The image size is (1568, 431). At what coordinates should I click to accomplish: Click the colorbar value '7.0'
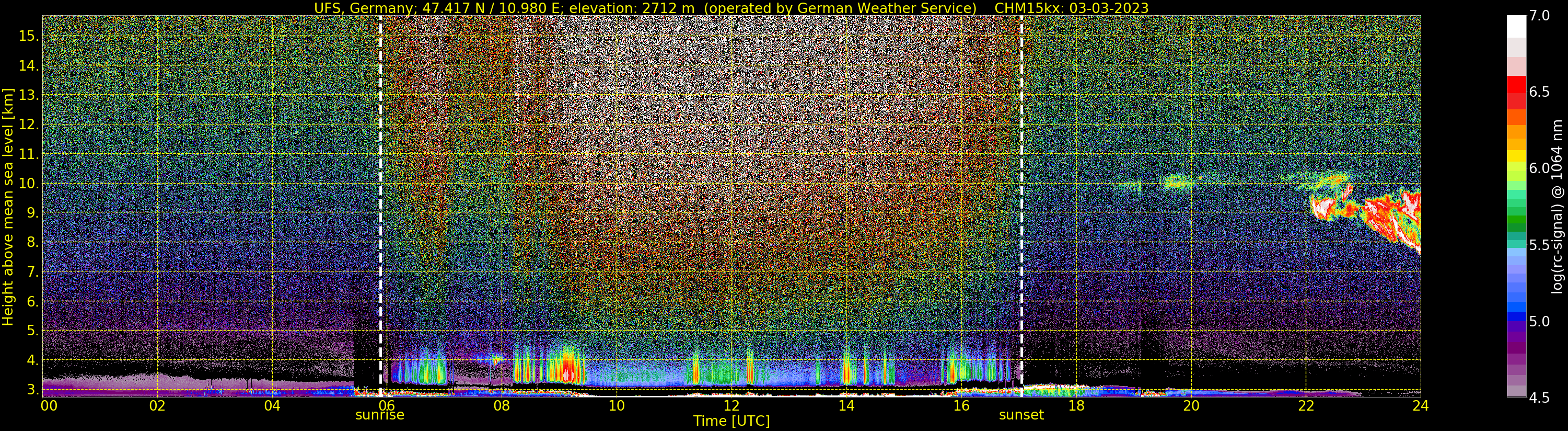coord(1540,15)
